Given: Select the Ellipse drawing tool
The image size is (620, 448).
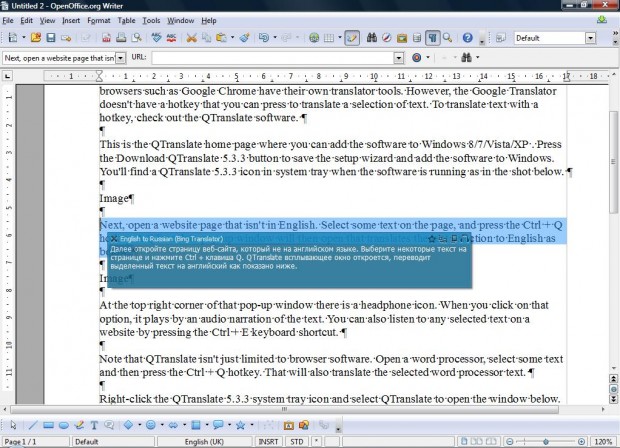Looking at the screenshot, I should [x=63, y=425].
